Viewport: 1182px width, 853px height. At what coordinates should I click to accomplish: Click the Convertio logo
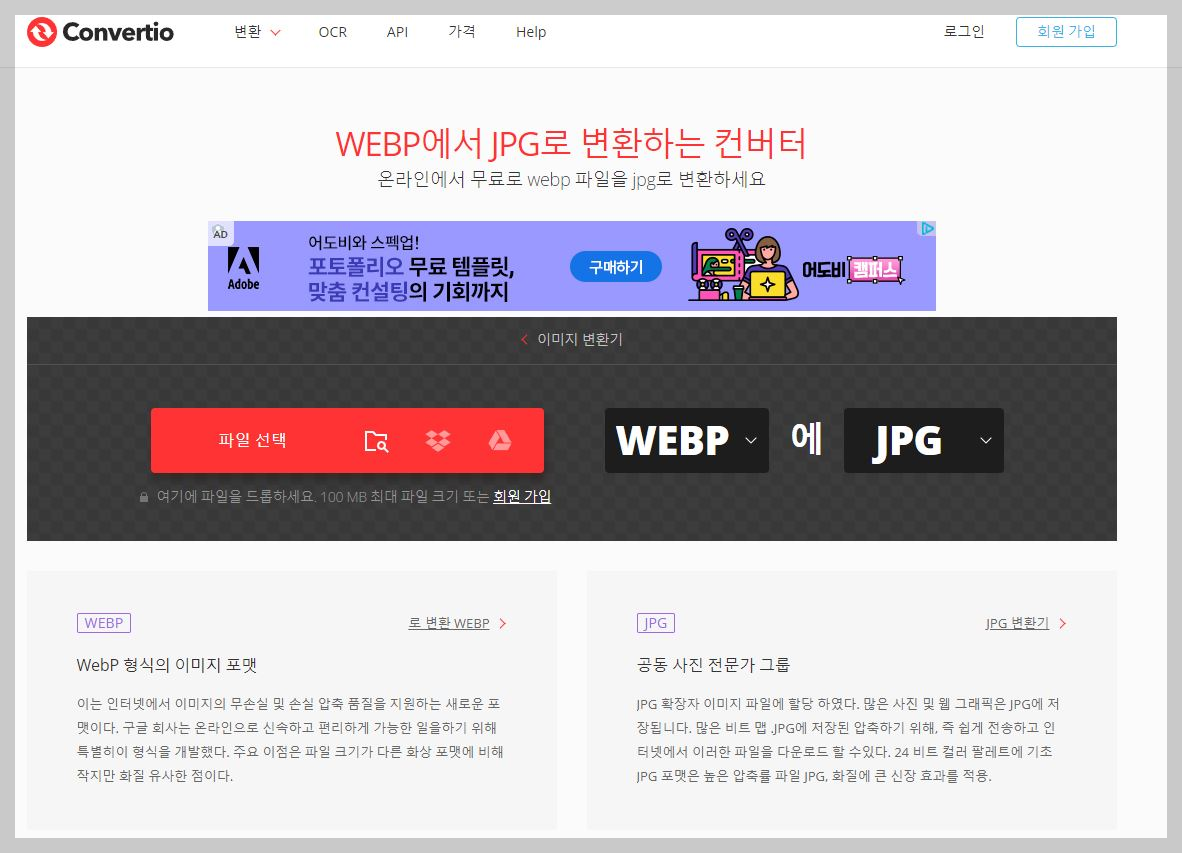click(100, 32)
